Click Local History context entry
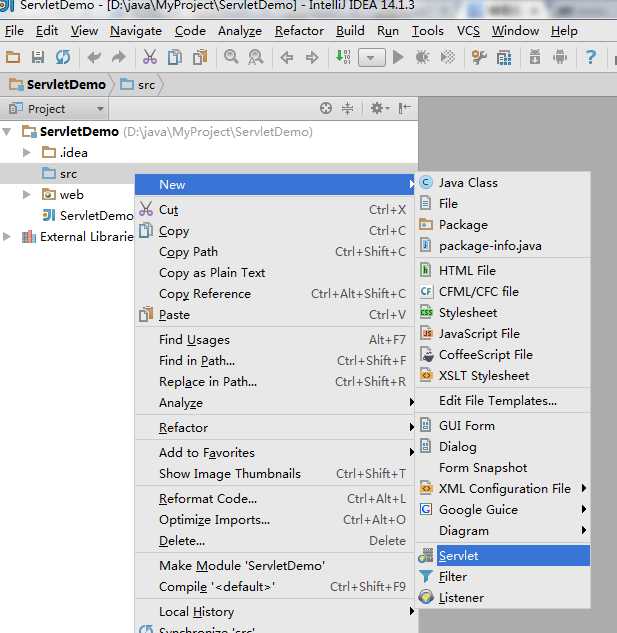 click(x=275, y=612)
